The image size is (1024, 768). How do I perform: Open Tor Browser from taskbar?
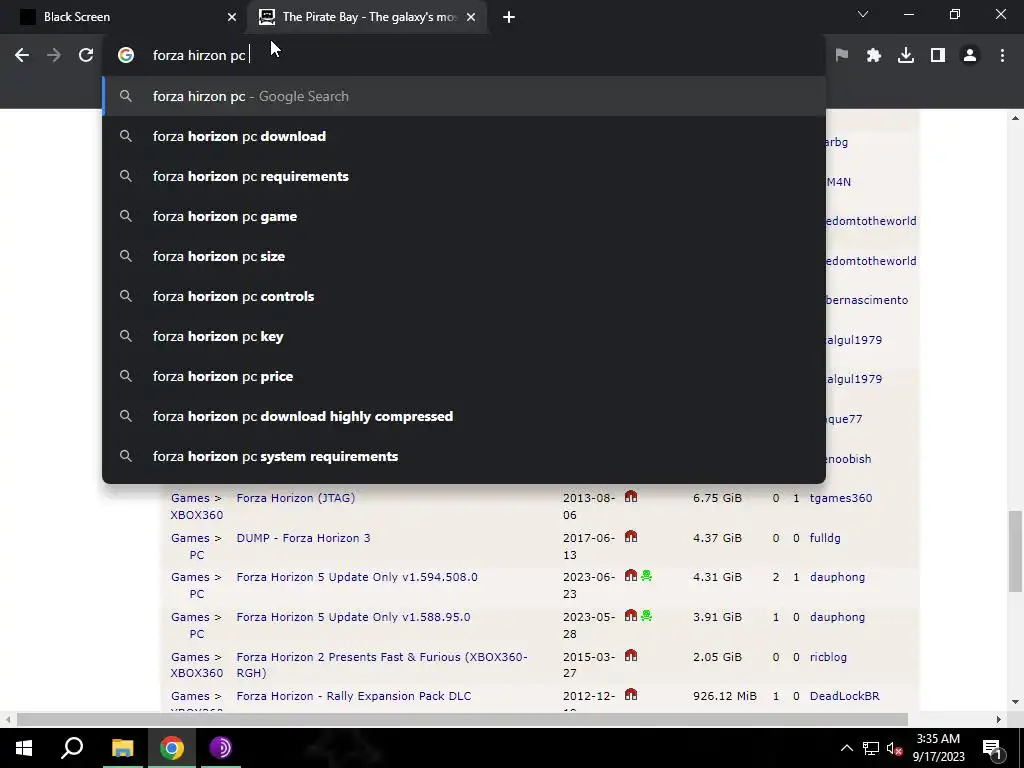221,748
